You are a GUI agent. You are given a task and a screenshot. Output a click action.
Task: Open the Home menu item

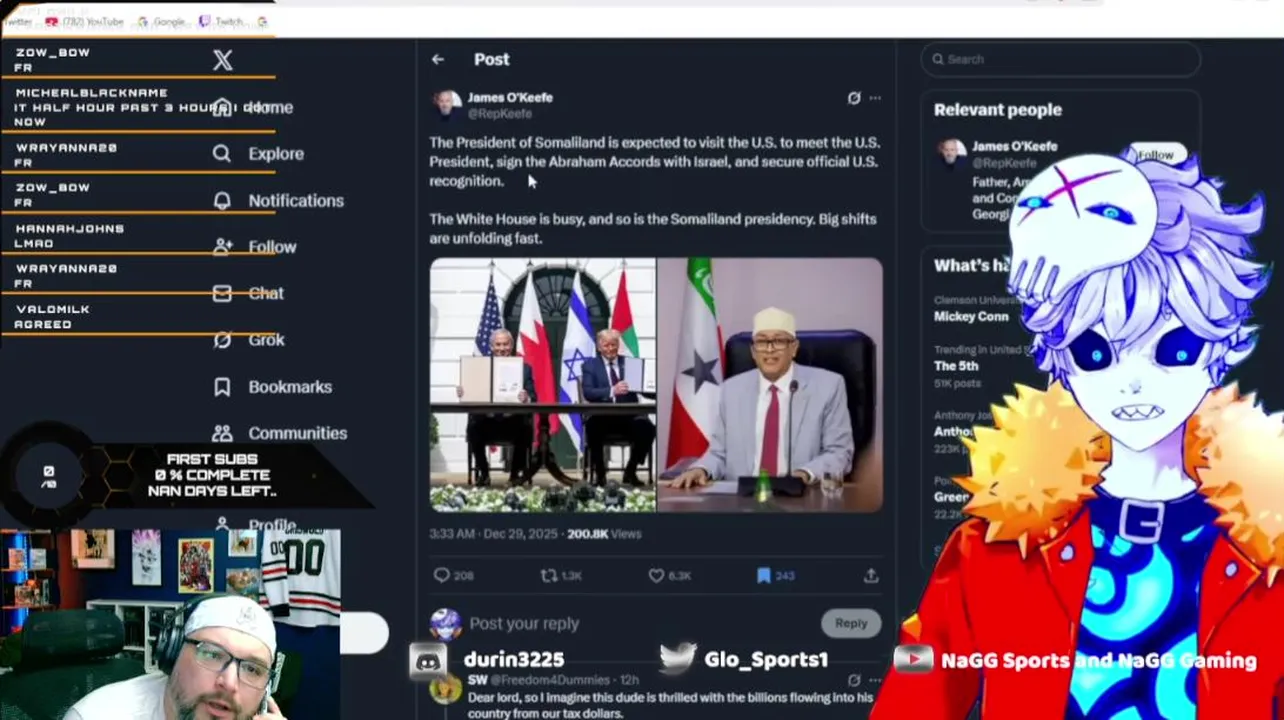tap(271, 107)
